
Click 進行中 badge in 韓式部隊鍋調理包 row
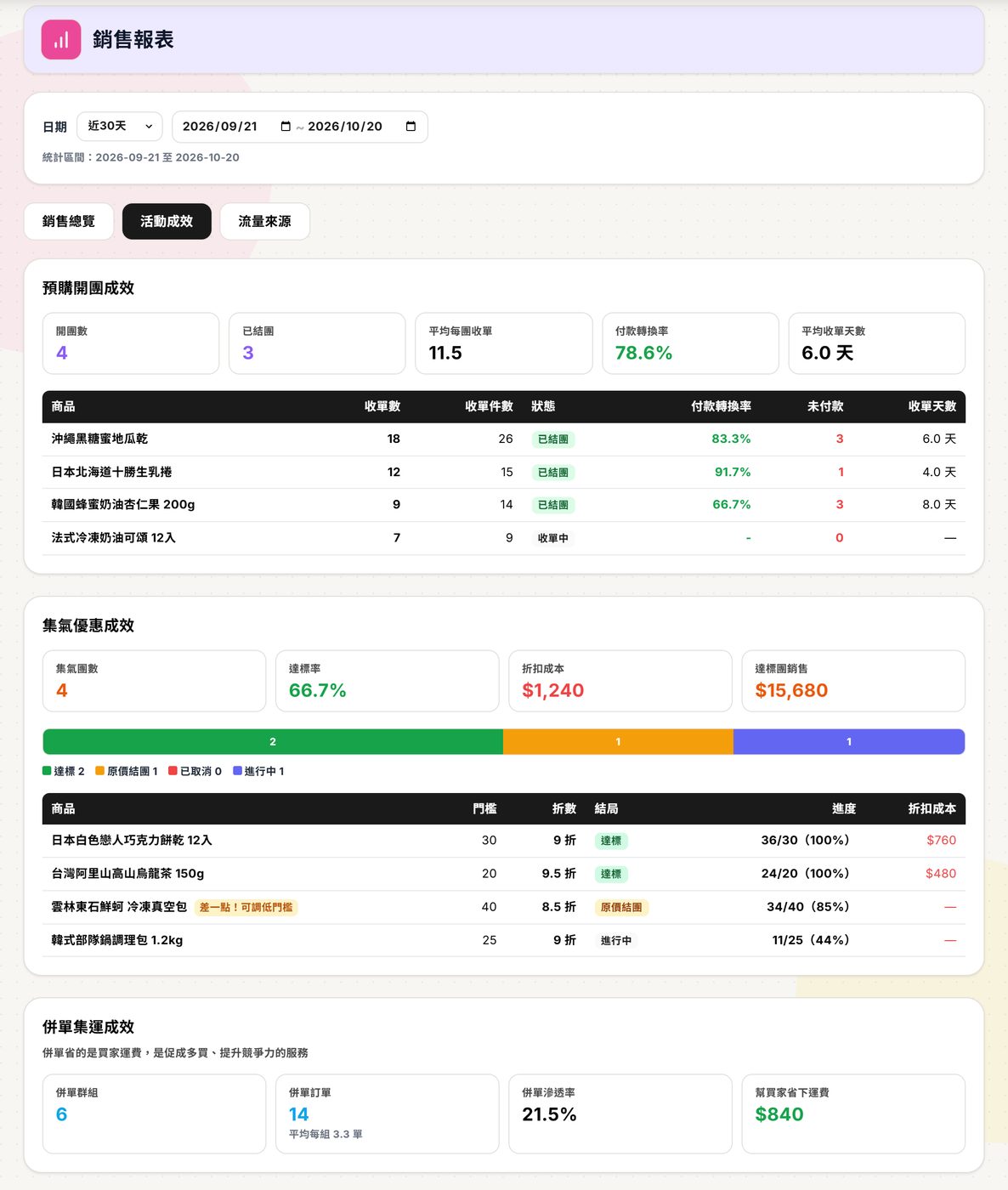[x=616, y=940]
